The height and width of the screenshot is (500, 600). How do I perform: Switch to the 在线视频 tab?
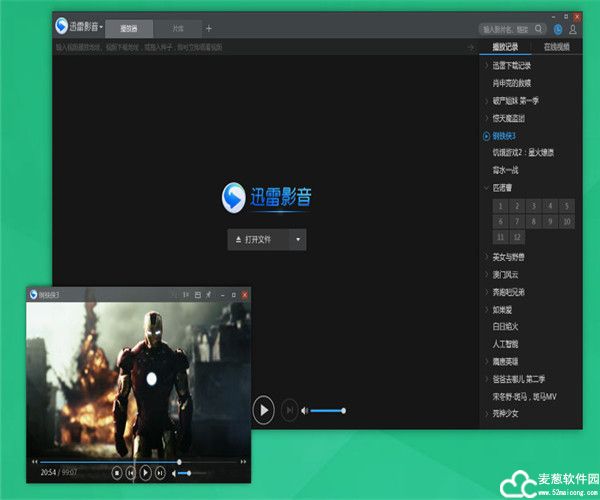[x=557, y=47]
